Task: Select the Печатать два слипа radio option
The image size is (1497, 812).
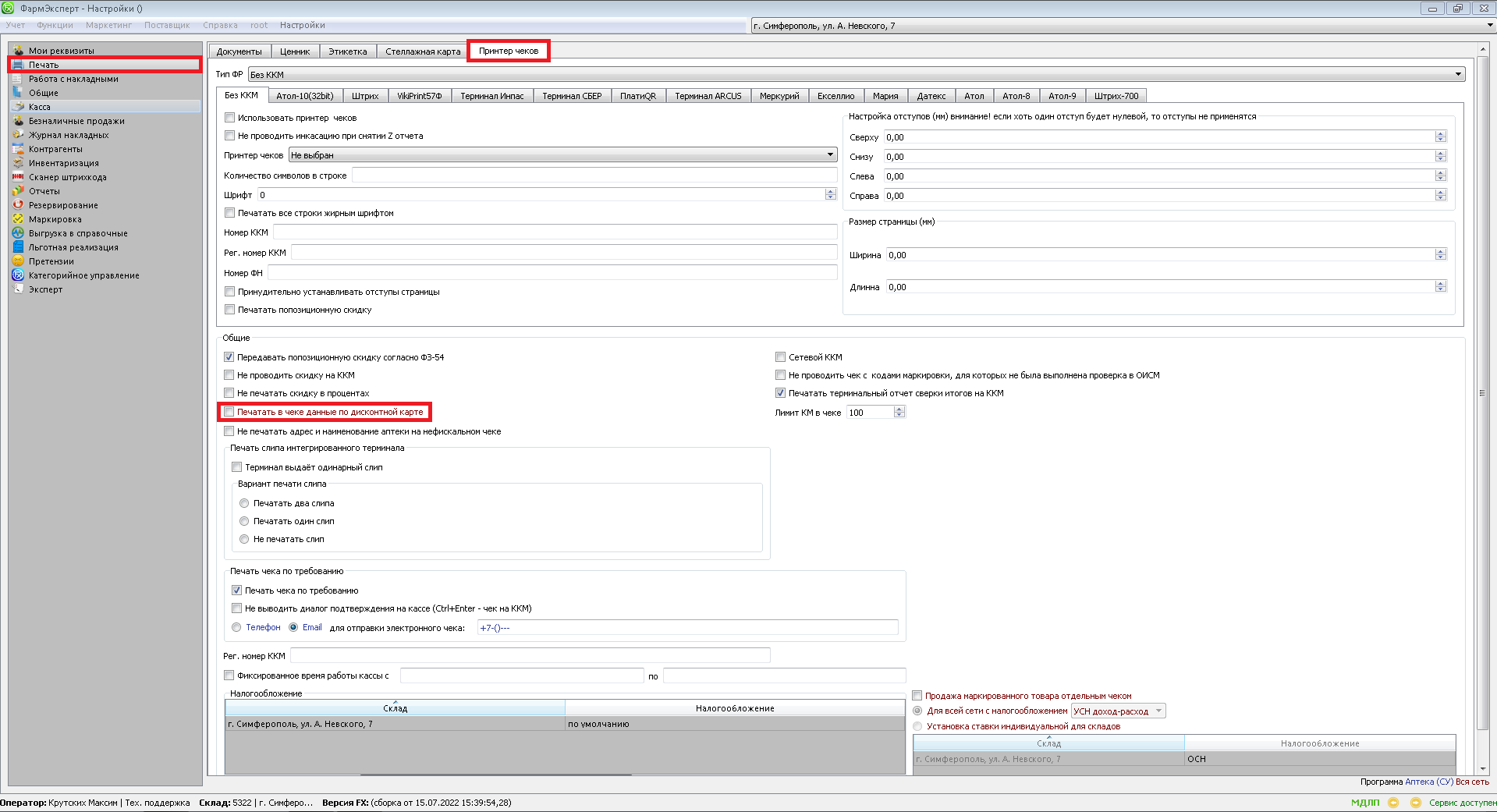Action: point(244,503)
